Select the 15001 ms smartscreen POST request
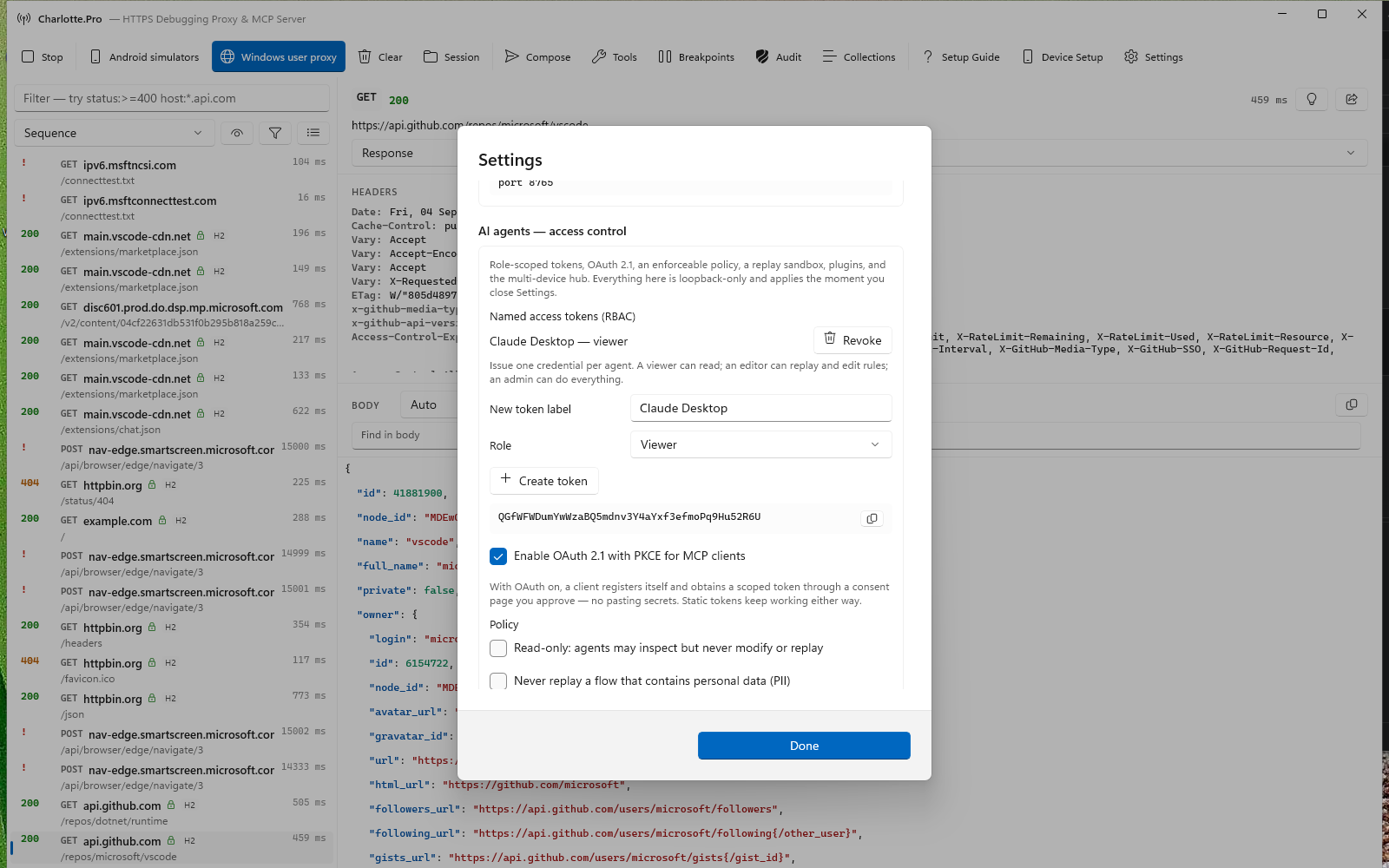1389x868 pixels. tap(172, 599)
